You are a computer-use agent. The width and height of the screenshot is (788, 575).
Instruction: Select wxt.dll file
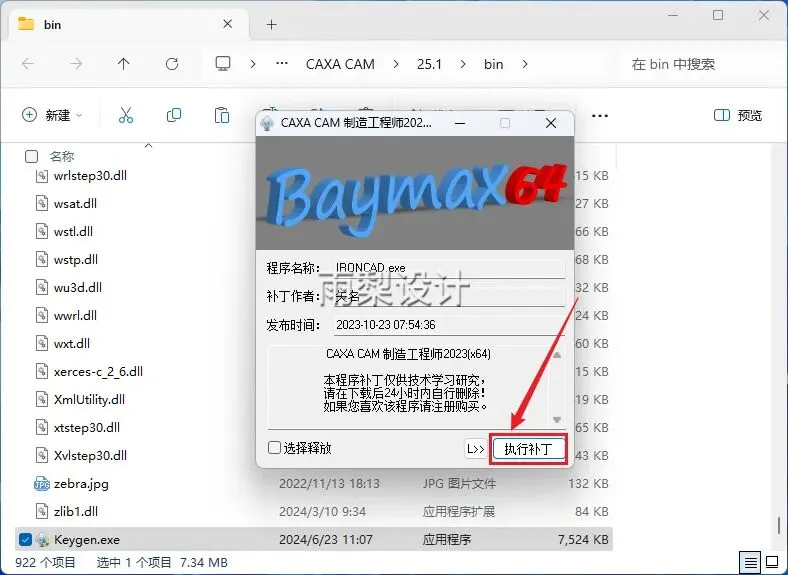coord(71,344)
